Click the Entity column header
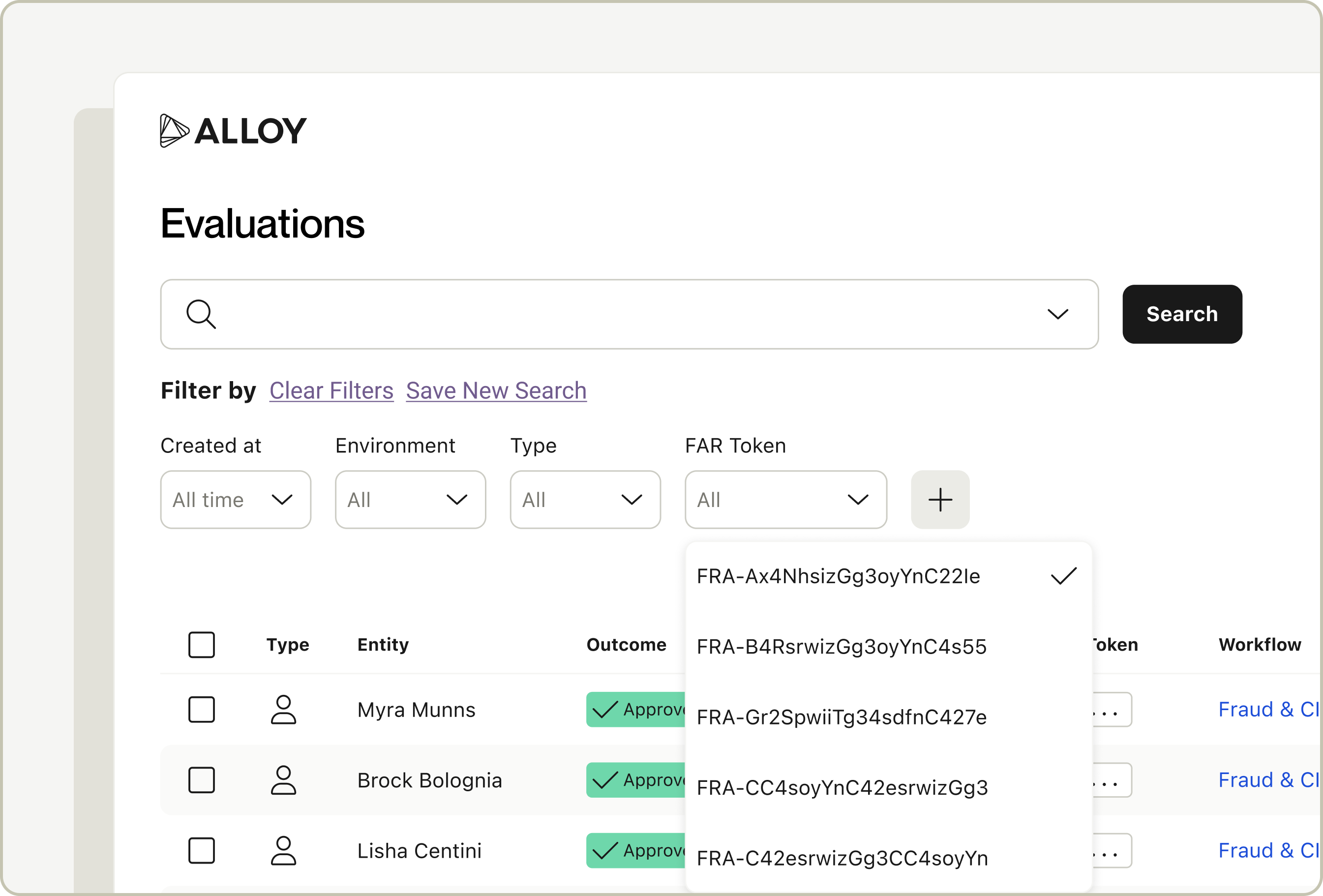 (x=383, y=644)
